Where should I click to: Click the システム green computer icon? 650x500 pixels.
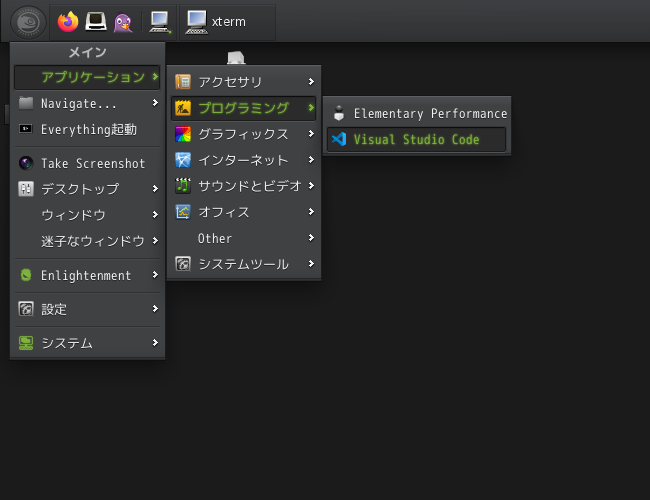pos(26,343)
